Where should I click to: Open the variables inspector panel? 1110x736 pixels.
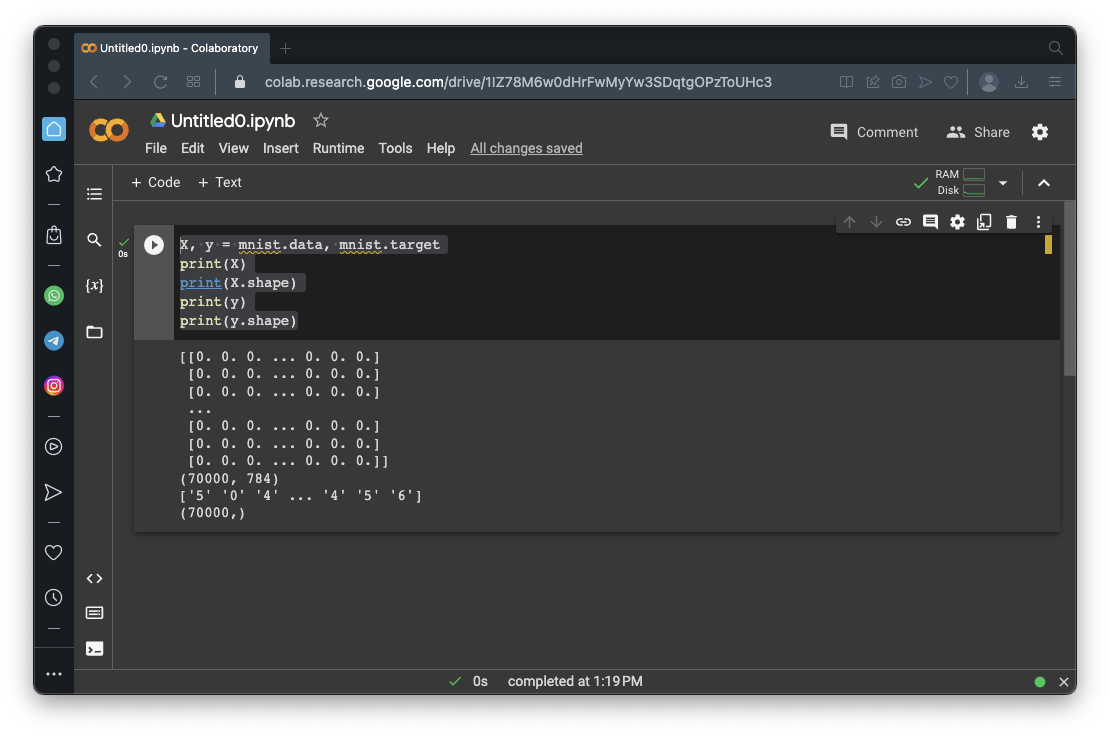click(x=94, y=286)
